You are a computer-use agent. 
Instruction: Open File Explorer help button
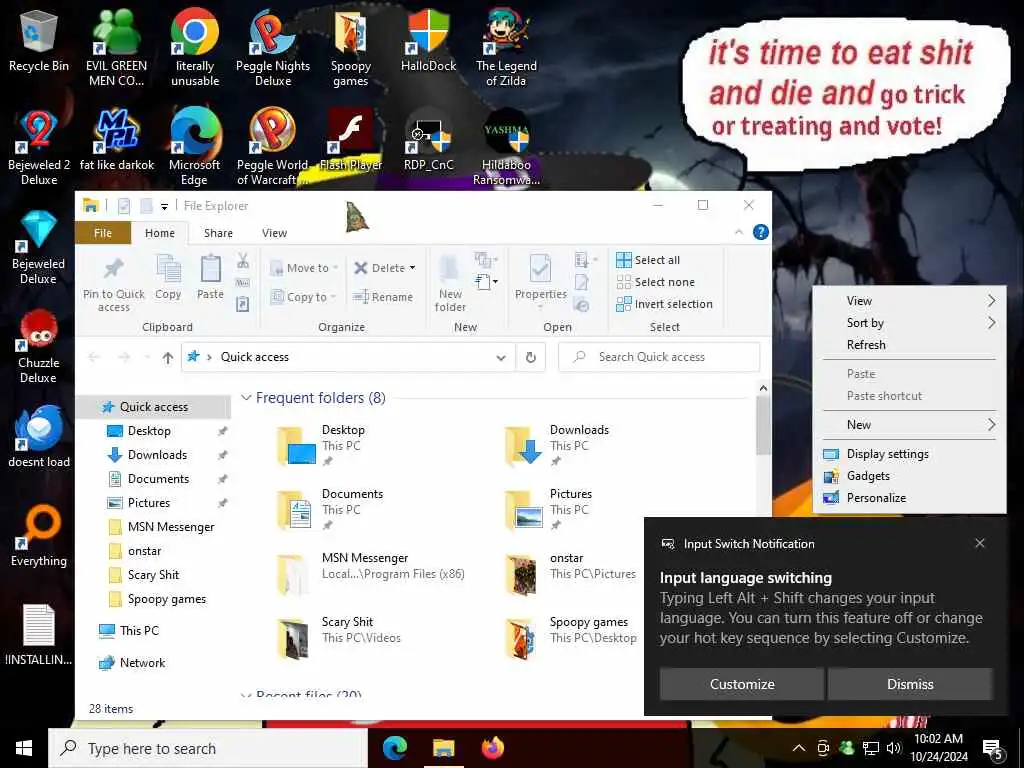click(x=760, y=232)
